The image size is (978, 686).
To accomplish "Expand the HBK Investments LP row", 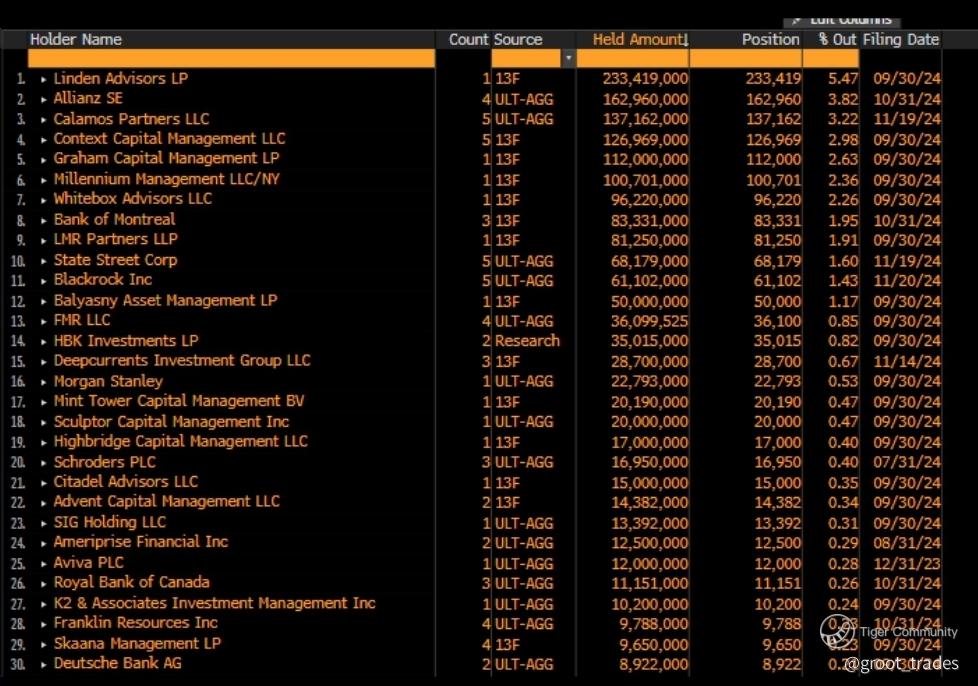I will pos(44,342).
